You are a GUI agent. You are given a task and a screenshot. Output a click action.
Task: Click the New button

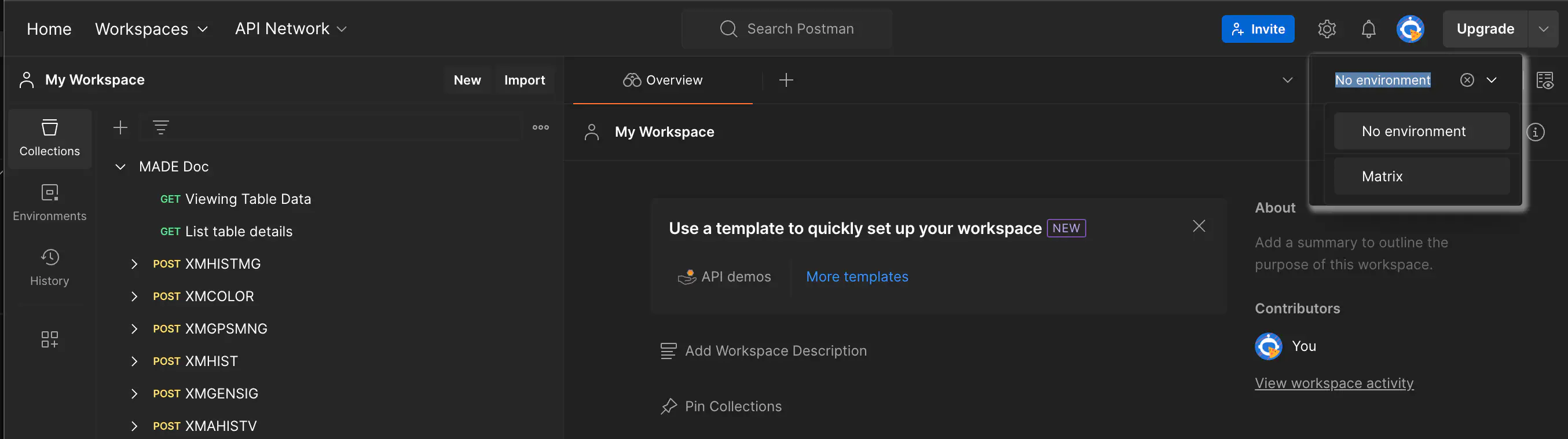click(x=467, y=80)
